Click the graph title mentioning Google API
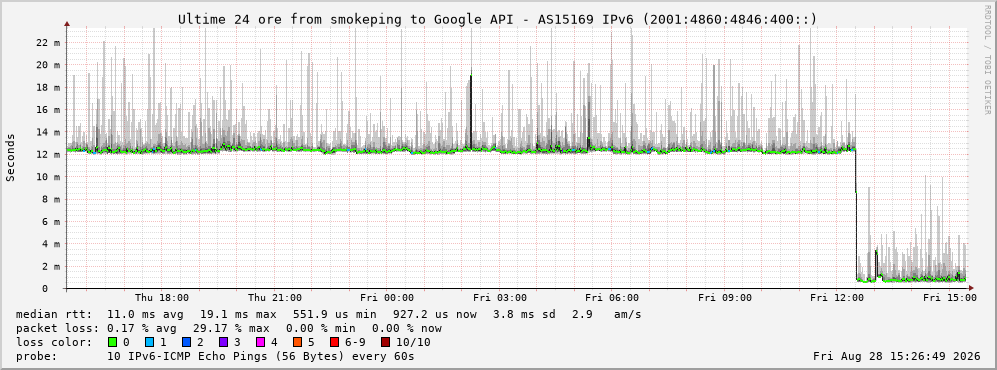997x370 pixels. point(497,19)
